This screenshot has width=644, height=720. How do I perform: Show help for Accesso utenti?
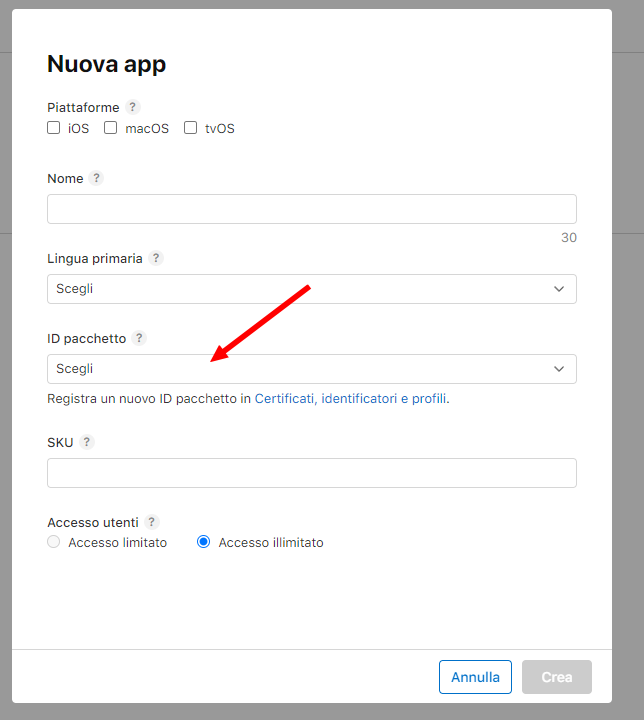[152, 522]
